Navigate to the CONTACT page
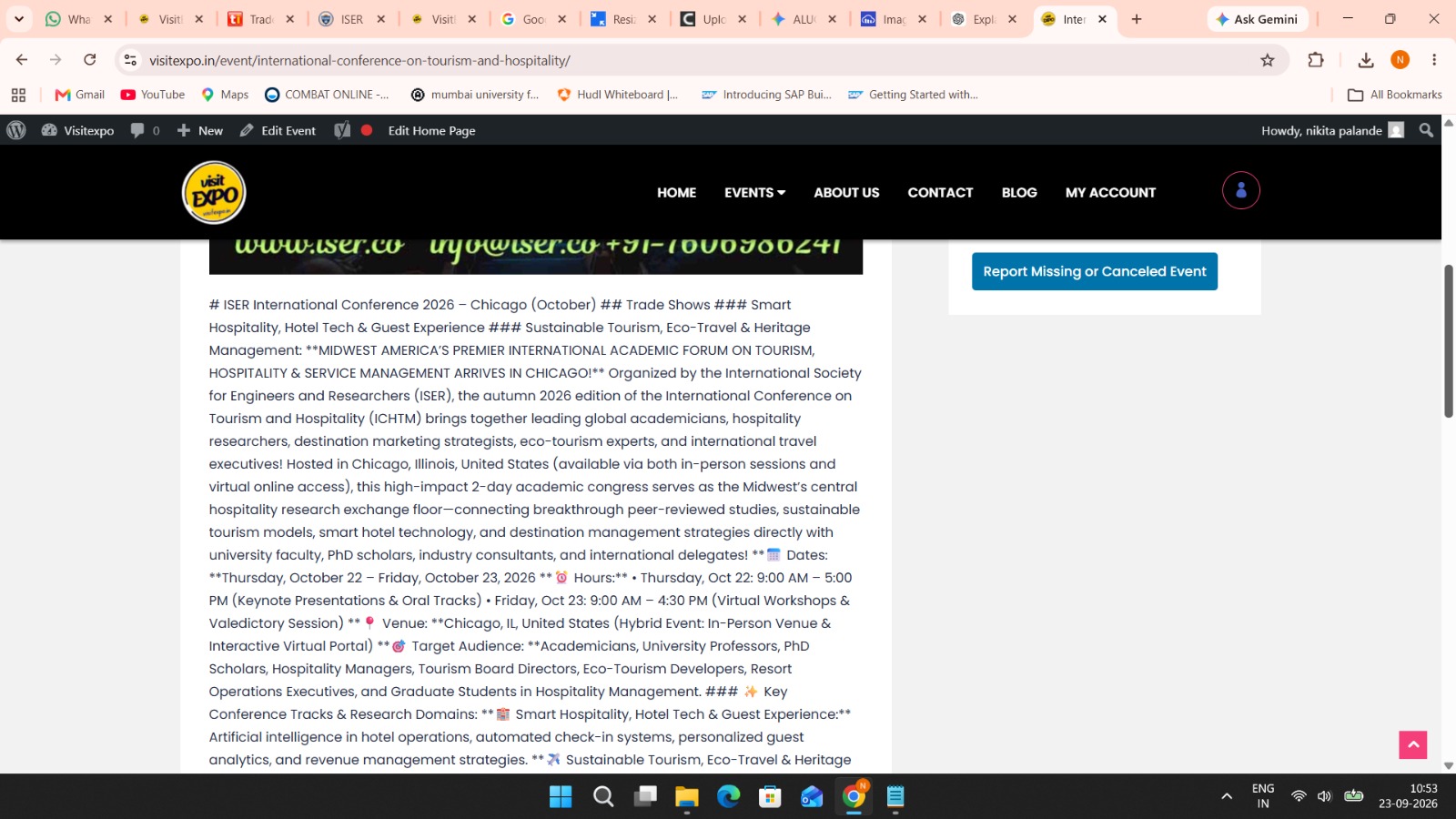The width and height of the screenshot is (1456, 819). (940, 192)
